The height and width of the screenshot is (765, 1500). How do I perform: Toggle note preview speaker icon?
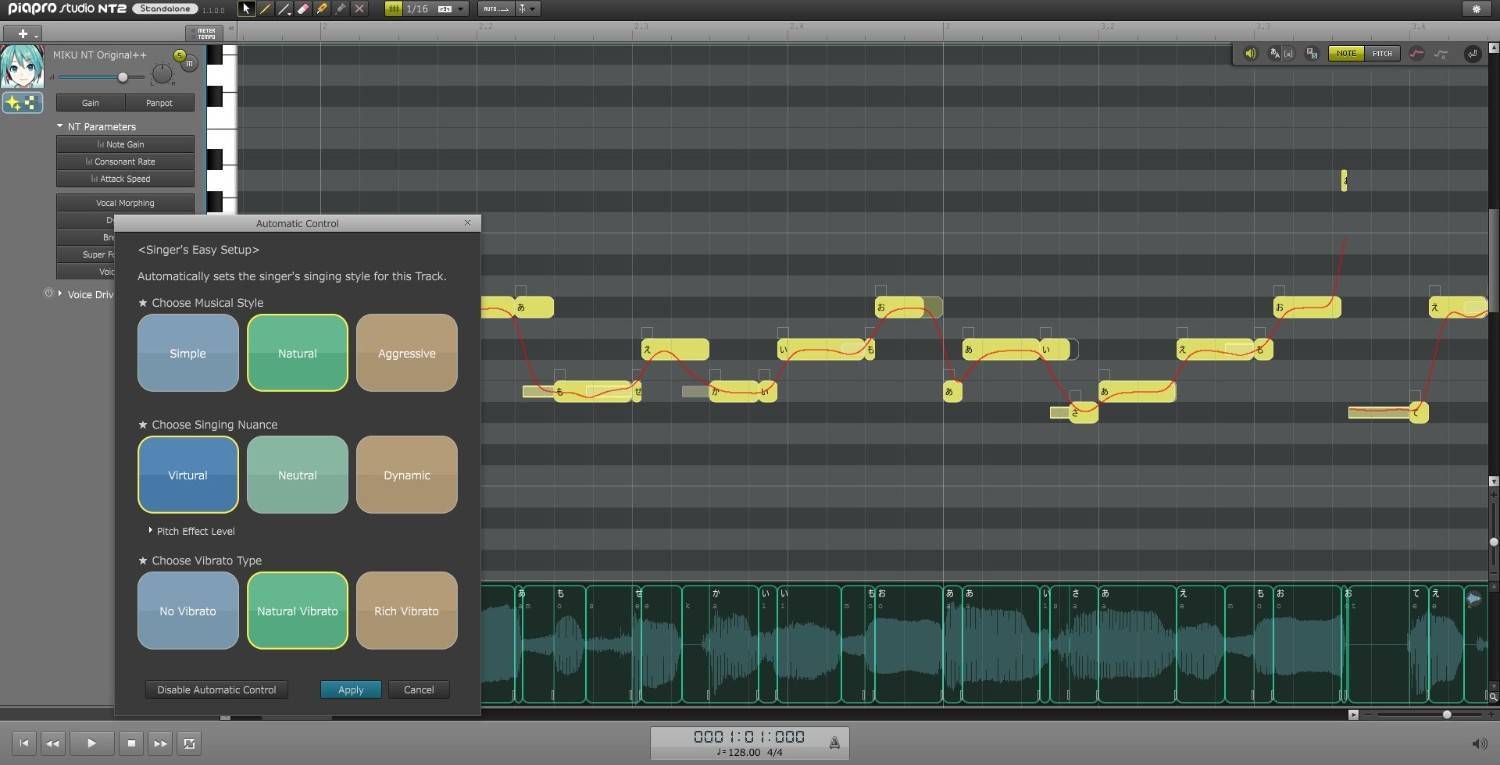pos(1250,54)
